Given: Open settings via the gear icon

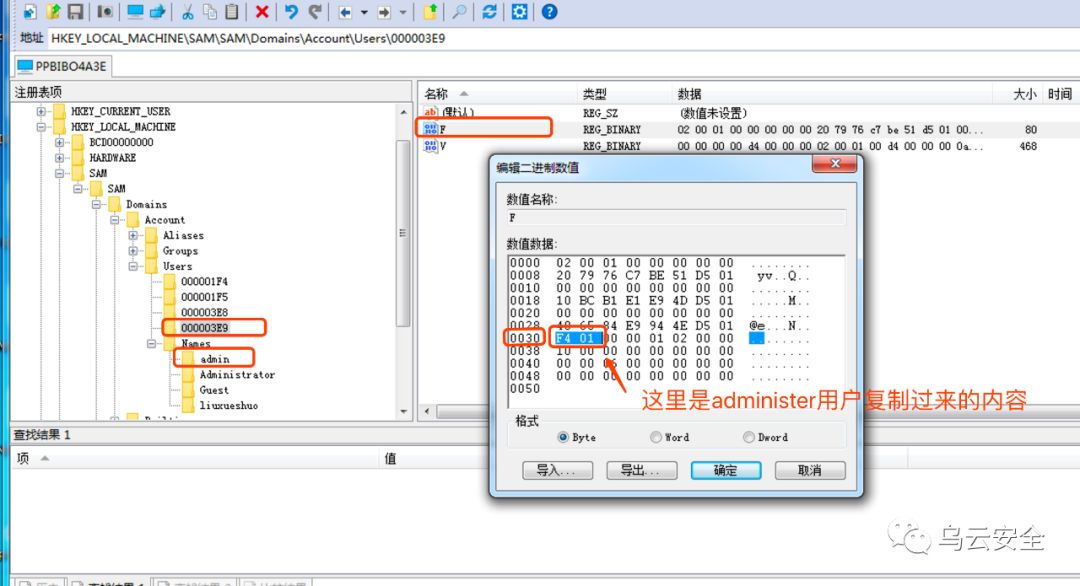Looking at the screenshot, I should (x=520, y=12).
